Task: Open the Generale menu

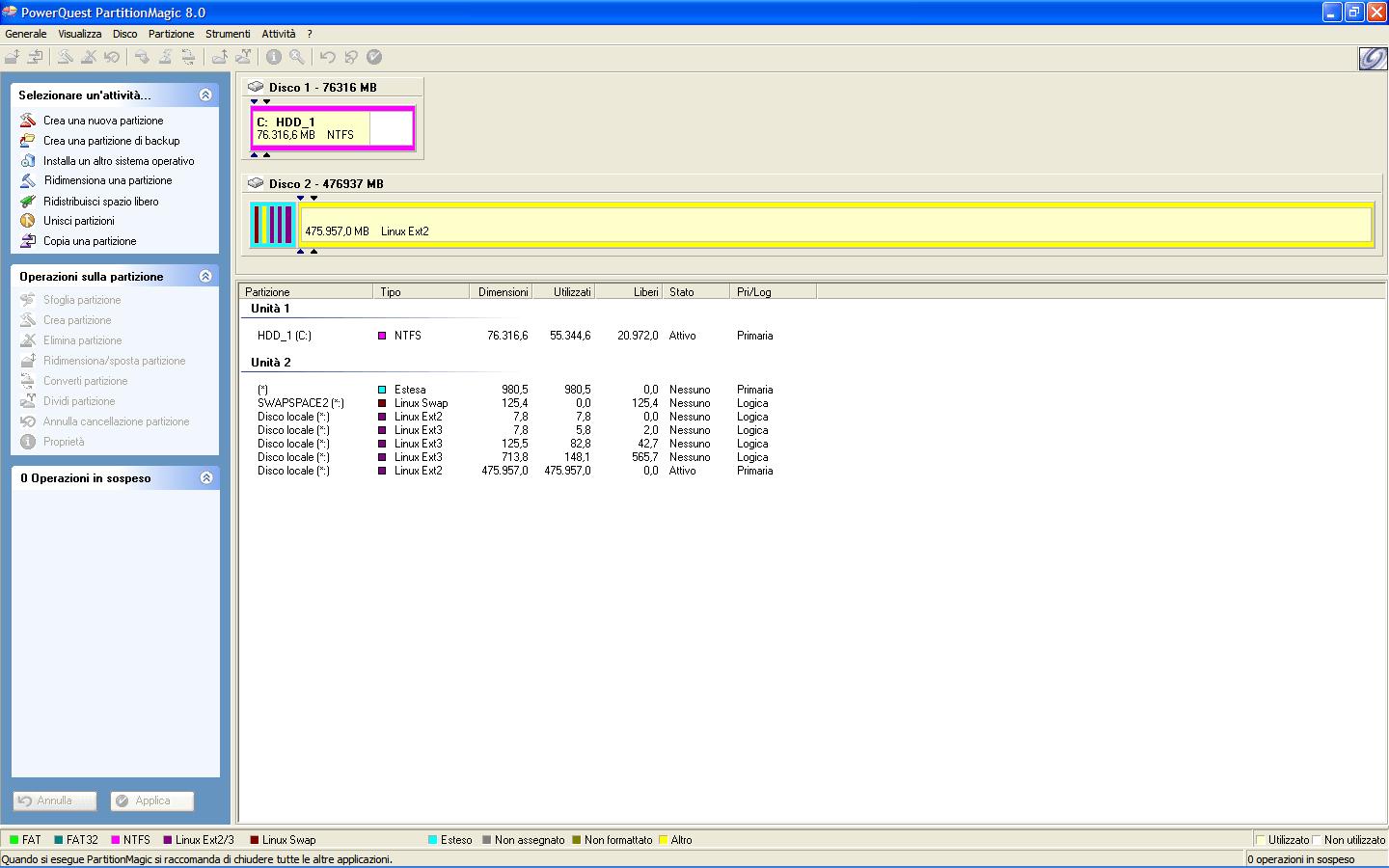Action: 26,34
